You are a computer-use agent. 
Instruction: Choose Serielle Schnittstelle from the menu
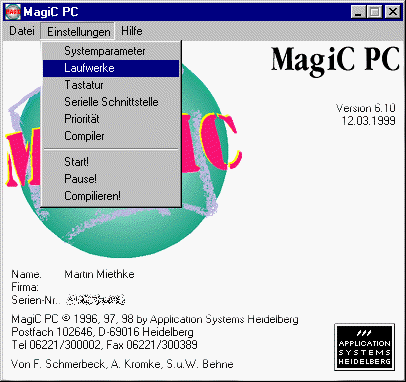click(x=111, y=102)
